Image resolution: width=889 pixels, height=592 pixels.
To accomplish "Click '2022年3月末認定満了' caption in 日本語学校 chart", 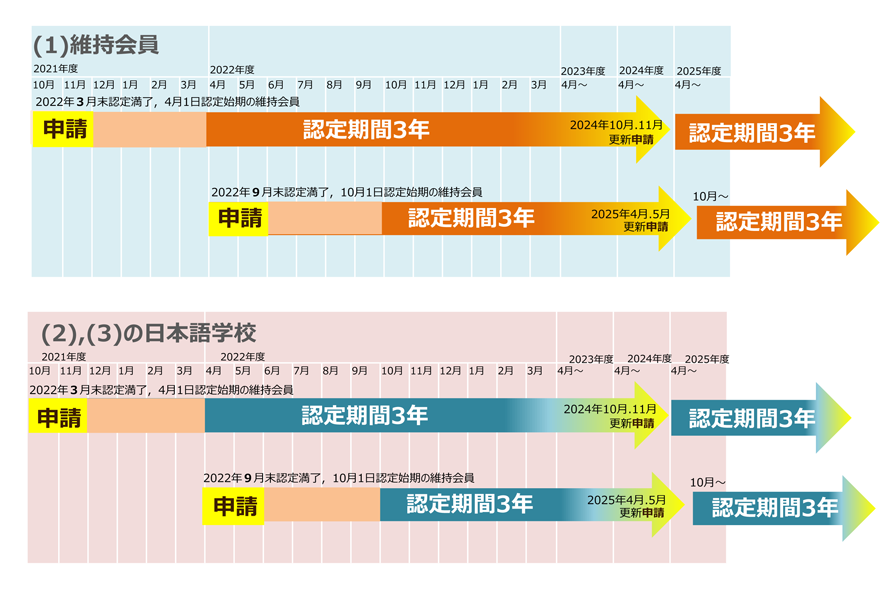I will coord(161,390).
